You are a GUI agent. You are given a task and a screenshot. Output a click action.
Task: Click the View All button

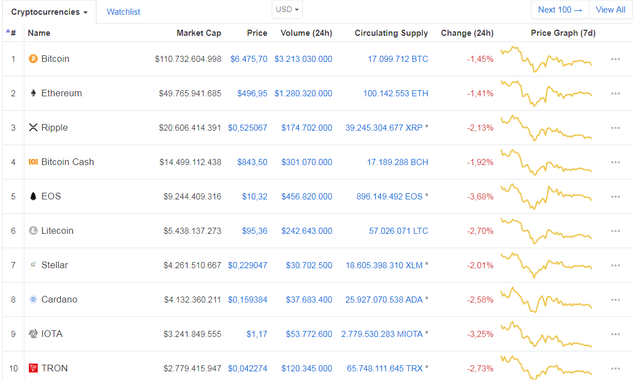[610, 10]
